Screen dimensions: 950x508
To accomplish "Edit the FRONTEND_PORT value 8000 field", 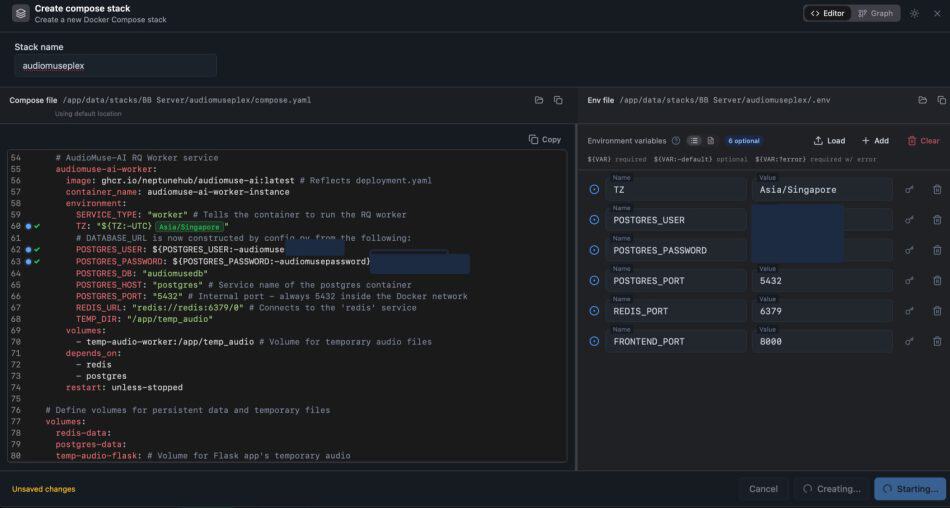I will 822,341.
